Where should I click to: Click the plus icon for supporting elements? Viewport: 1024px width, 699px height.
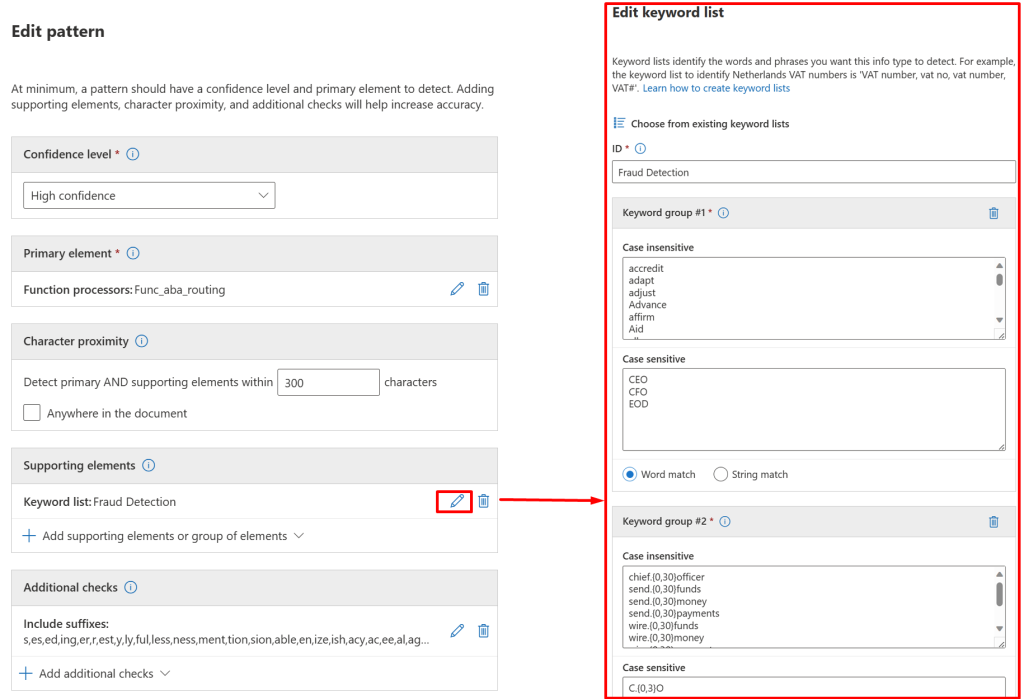point(29,536)
